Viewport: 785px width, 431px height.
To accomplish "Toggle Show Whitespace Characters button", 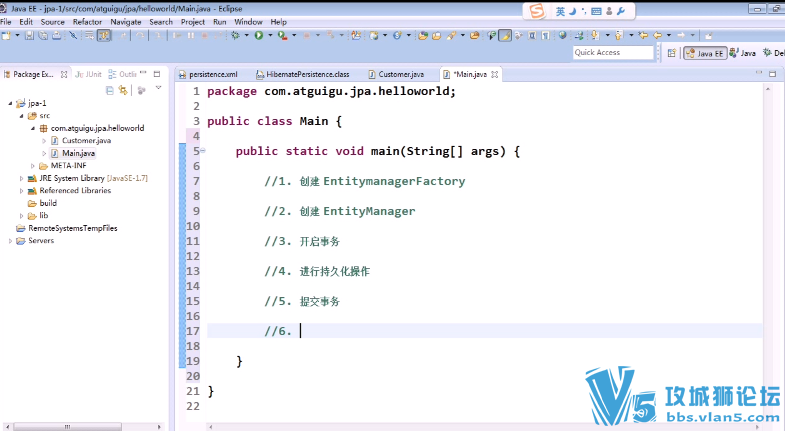I will (546, 36).
